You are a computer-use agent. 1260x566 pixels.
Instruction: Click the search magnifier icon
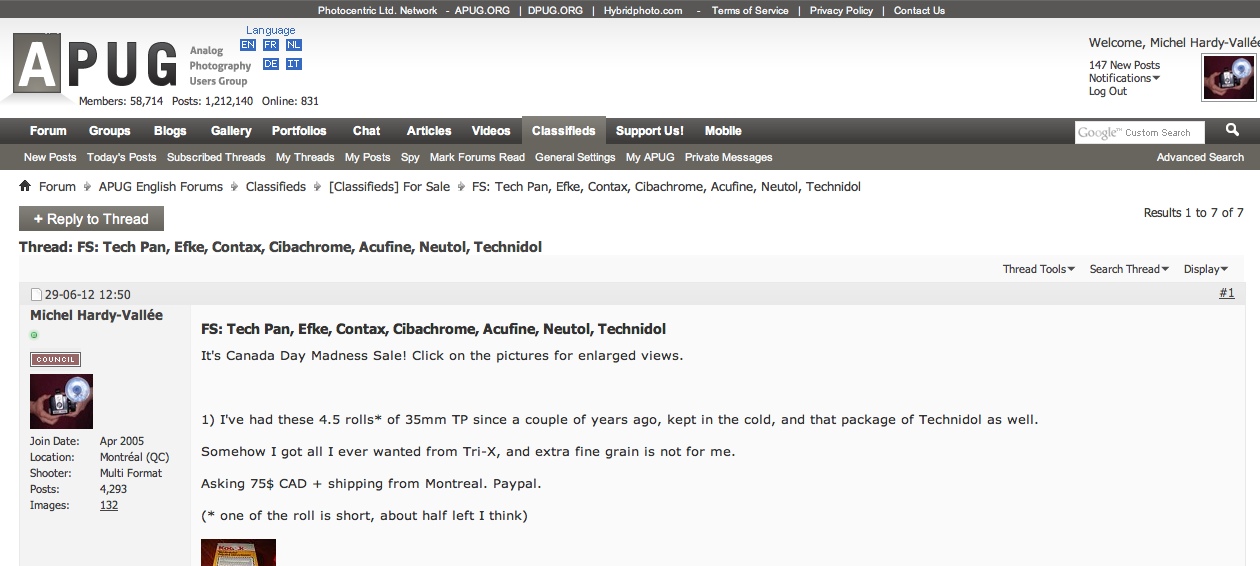pyautogui.click(x=1232, y=130)
